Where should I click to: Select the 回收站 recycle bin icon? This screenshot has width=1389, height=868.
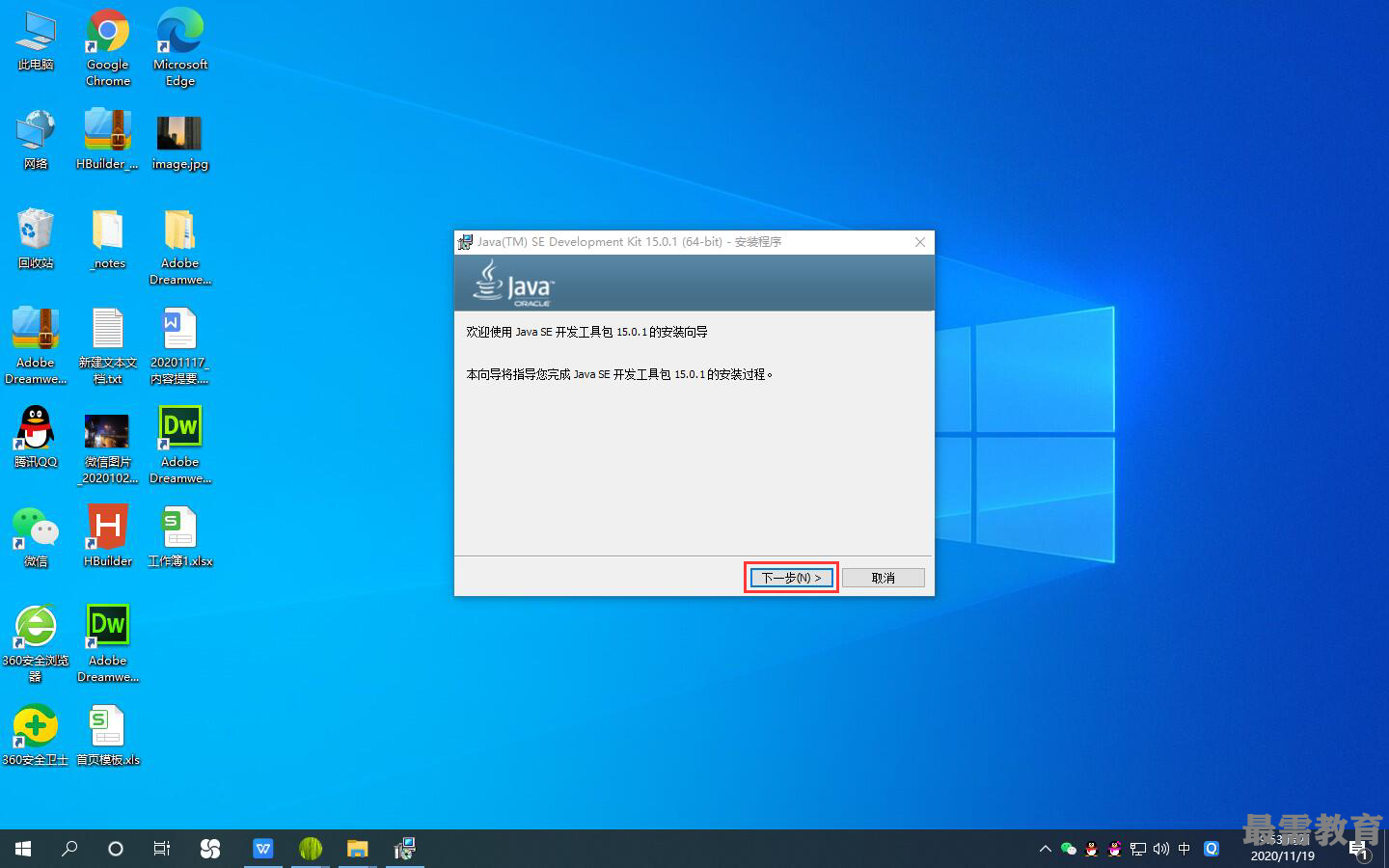pyautogui.click(x=36, y=239)
